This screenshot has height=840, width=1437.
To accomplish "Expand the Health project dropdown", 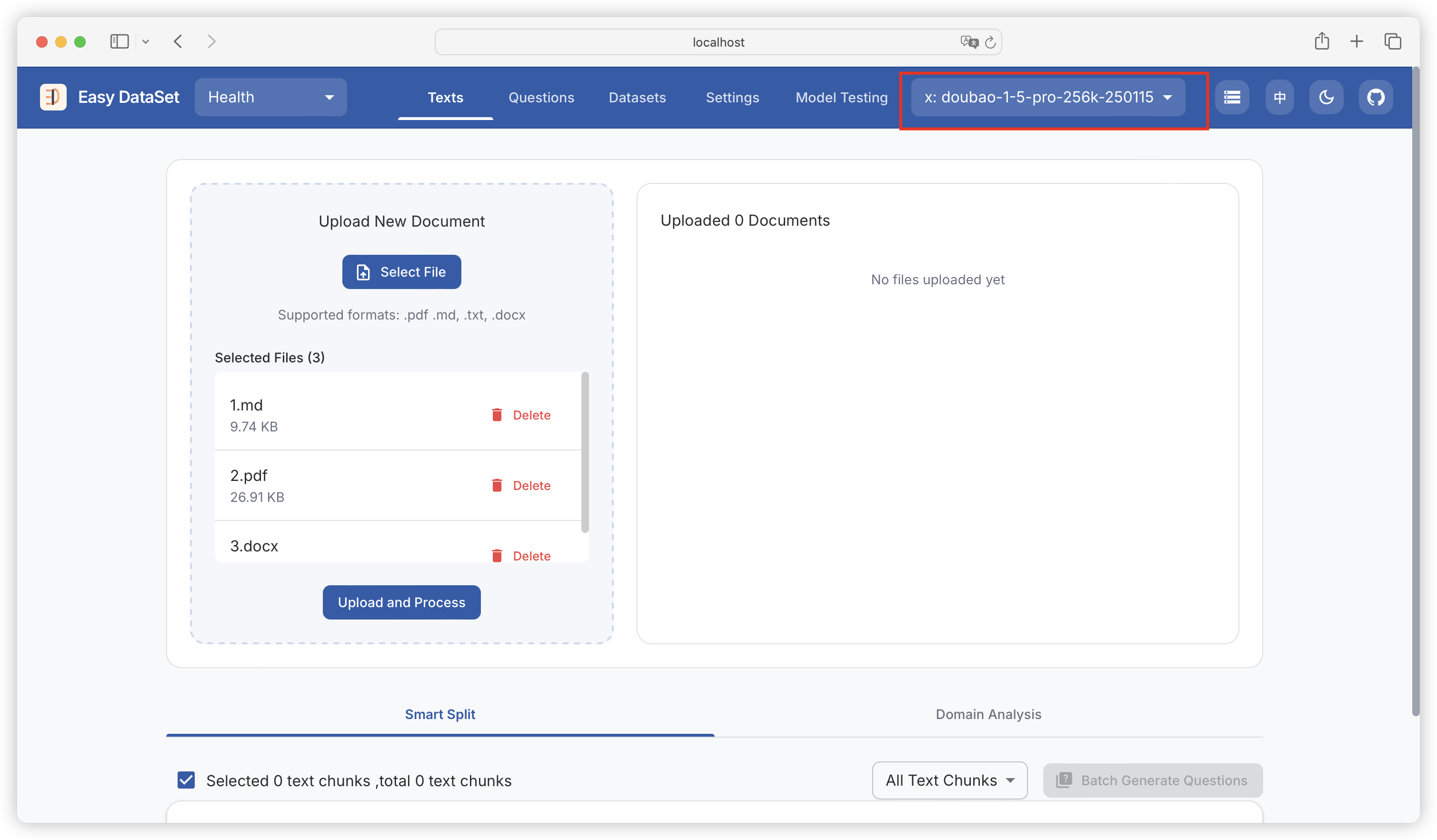I will (270, 97).
